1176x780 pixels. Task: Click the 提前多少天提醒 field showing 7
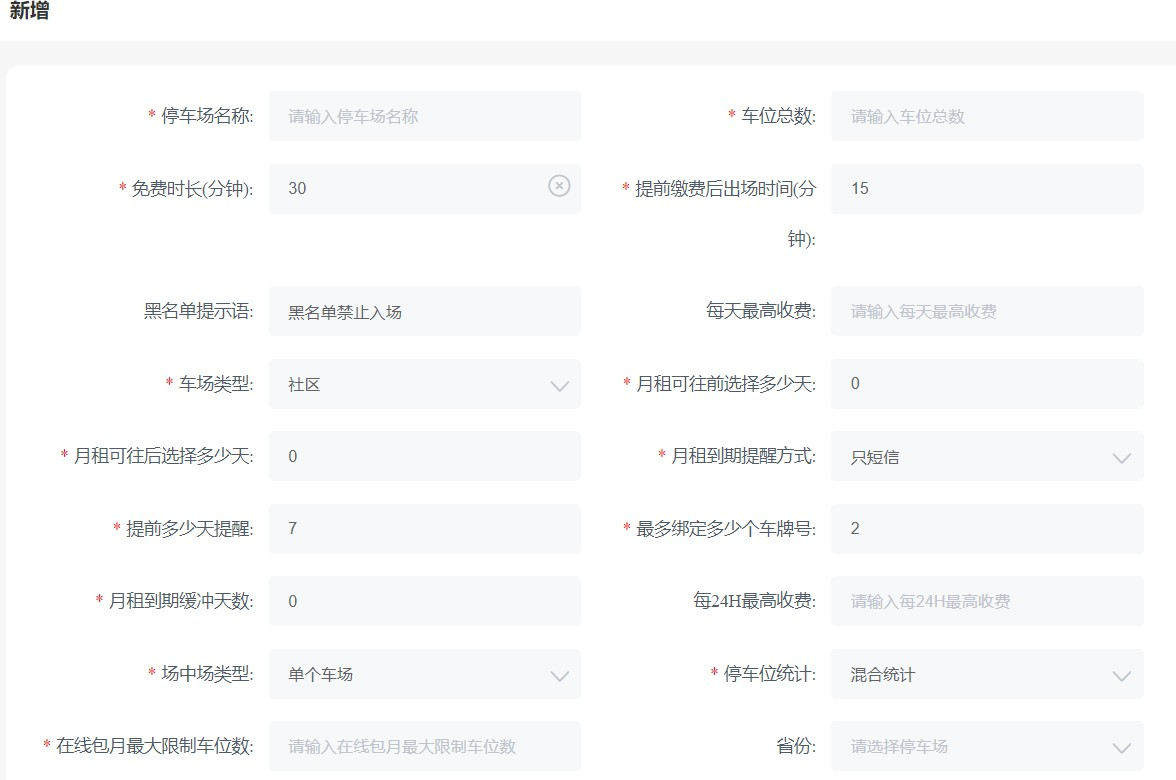point(424,529)
